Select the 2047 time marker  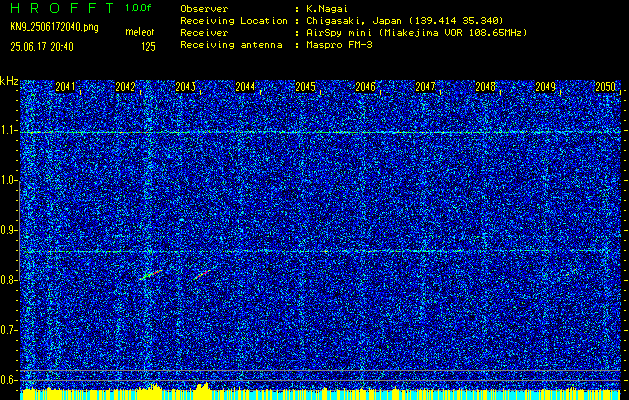tap(425, 87)
